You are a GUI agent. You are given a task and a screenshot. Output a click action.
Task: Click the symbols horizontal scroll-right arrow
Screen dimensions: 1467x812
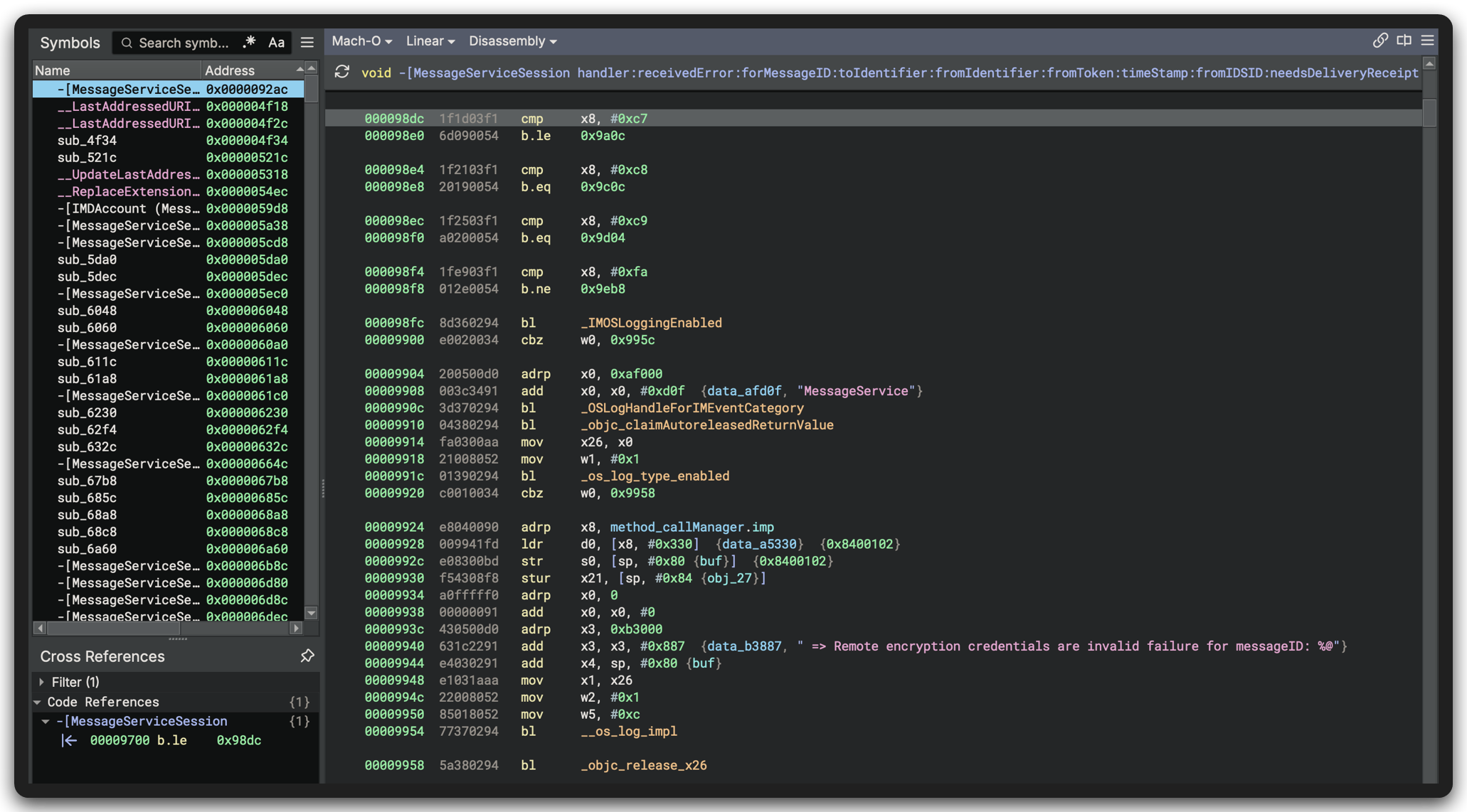(297, 628)
